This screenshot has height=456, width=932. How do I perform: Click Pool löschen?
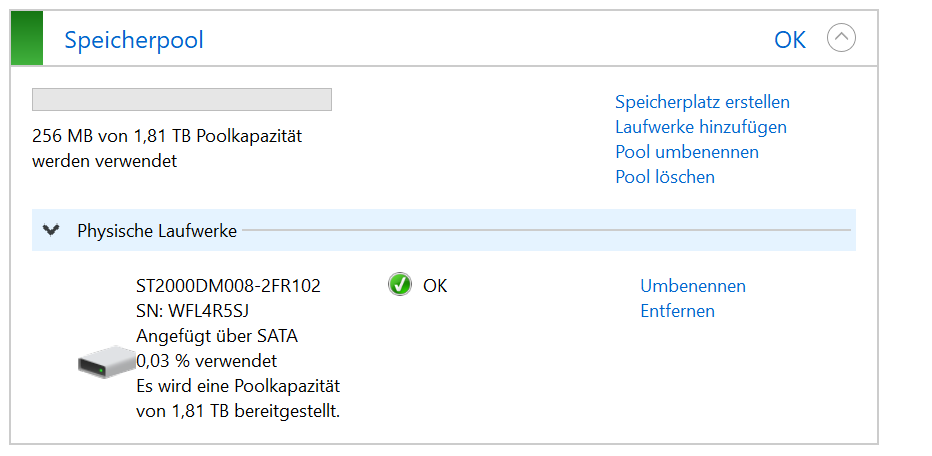click(664, 177)
